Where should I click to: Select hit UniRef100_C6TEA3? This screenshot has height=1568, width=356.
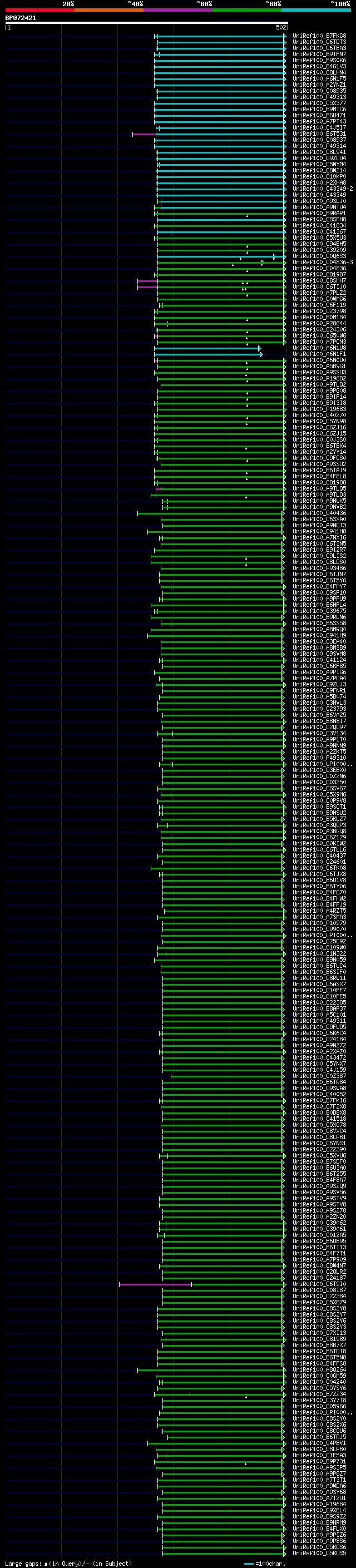[319, 48]
